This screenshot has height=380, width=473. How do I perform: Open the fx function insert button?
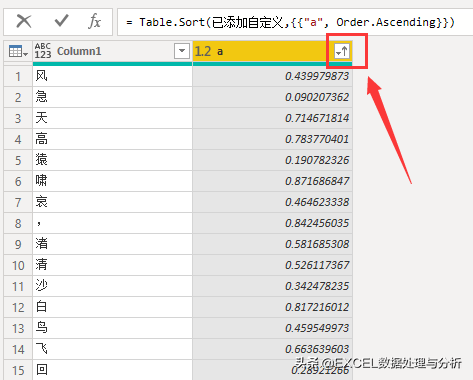coord(94,22)
